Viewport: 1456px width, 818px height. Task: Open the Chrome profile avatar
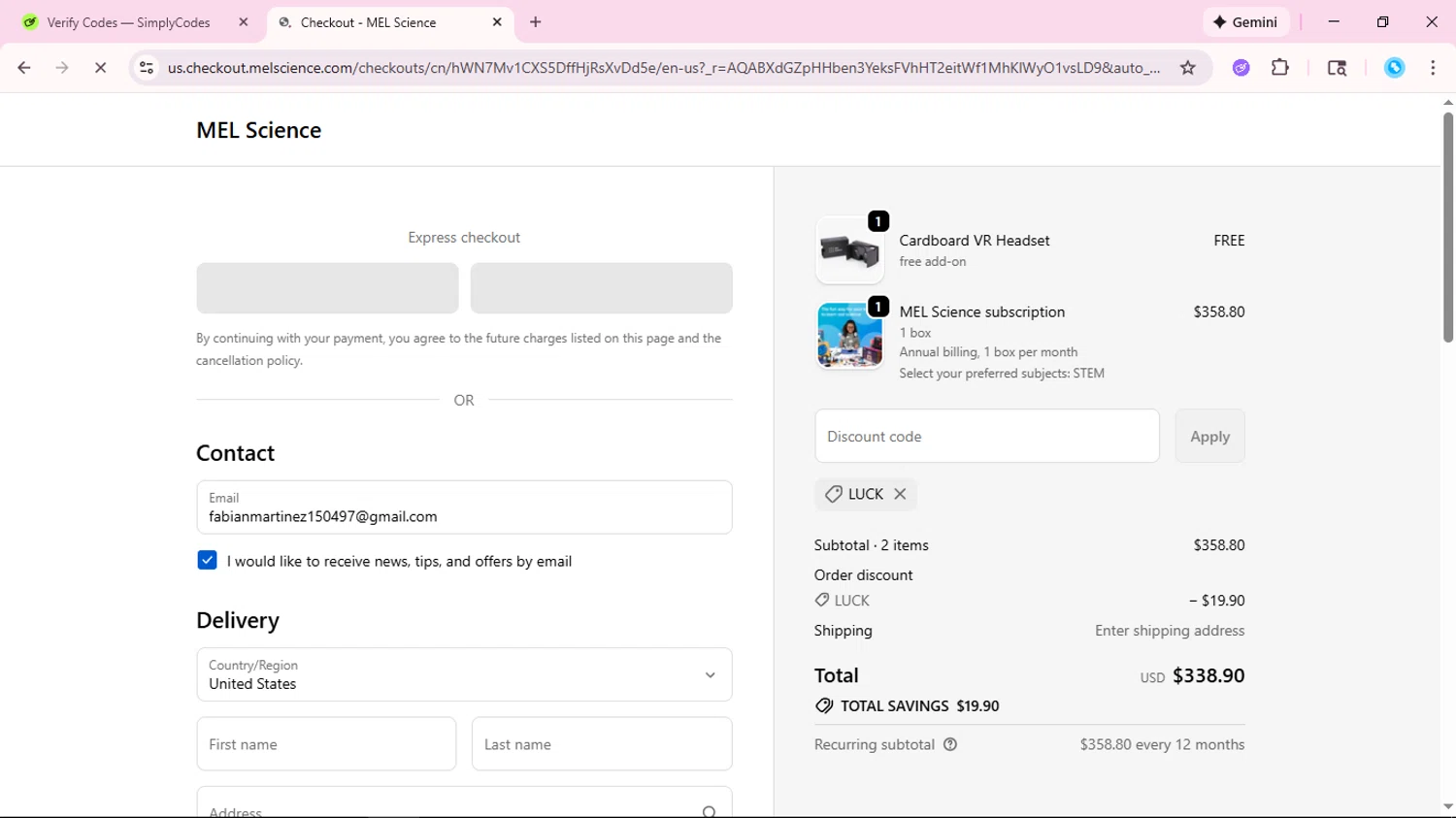[1394, 68]
